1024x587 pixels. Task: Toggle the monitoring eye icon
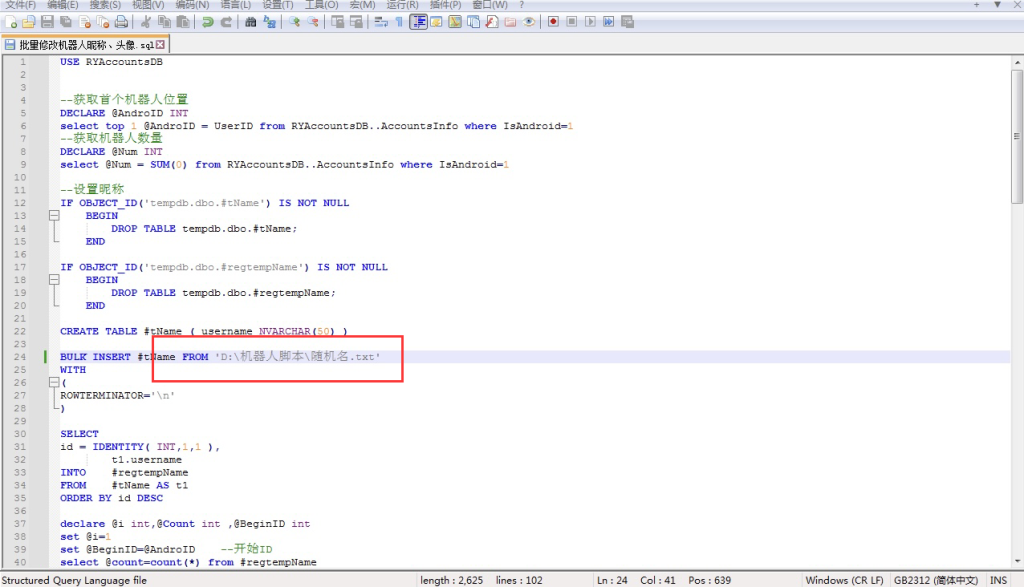click(x=529, y=21)
